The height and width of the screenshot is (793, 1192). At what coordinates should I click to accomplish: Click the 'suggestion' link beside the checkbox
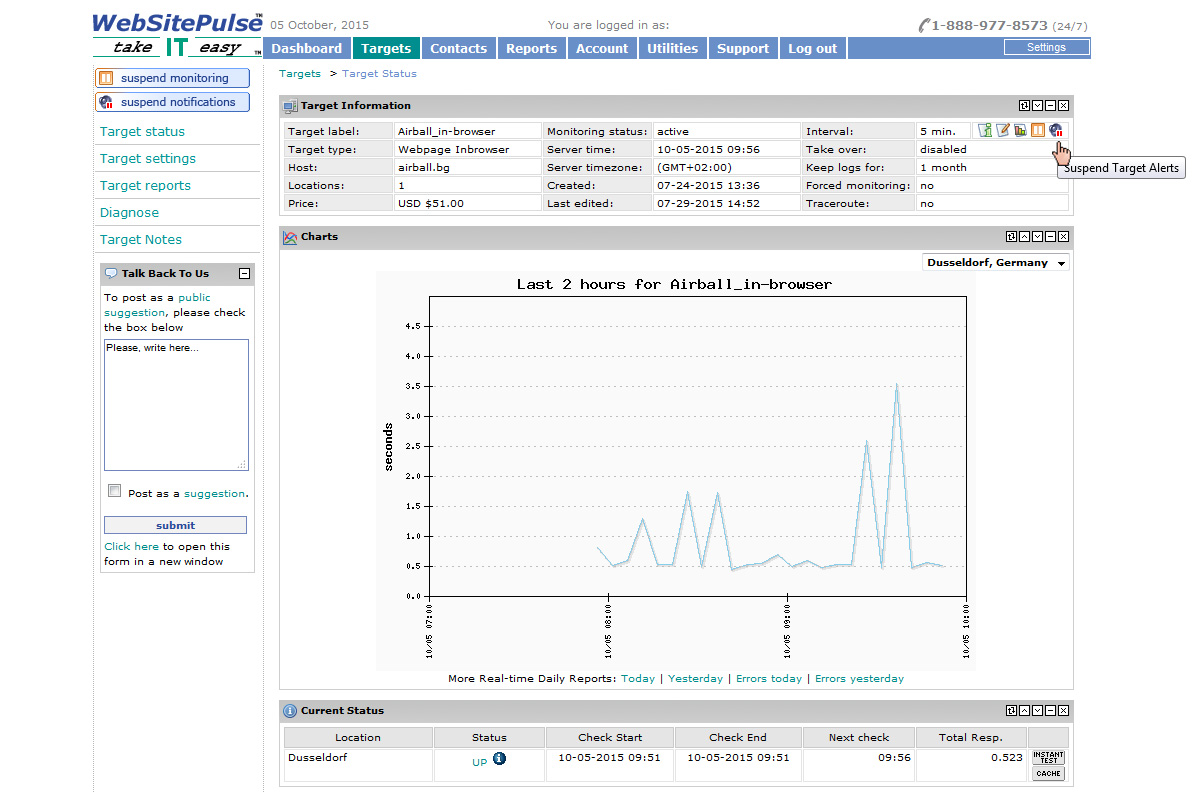[214, 493]
